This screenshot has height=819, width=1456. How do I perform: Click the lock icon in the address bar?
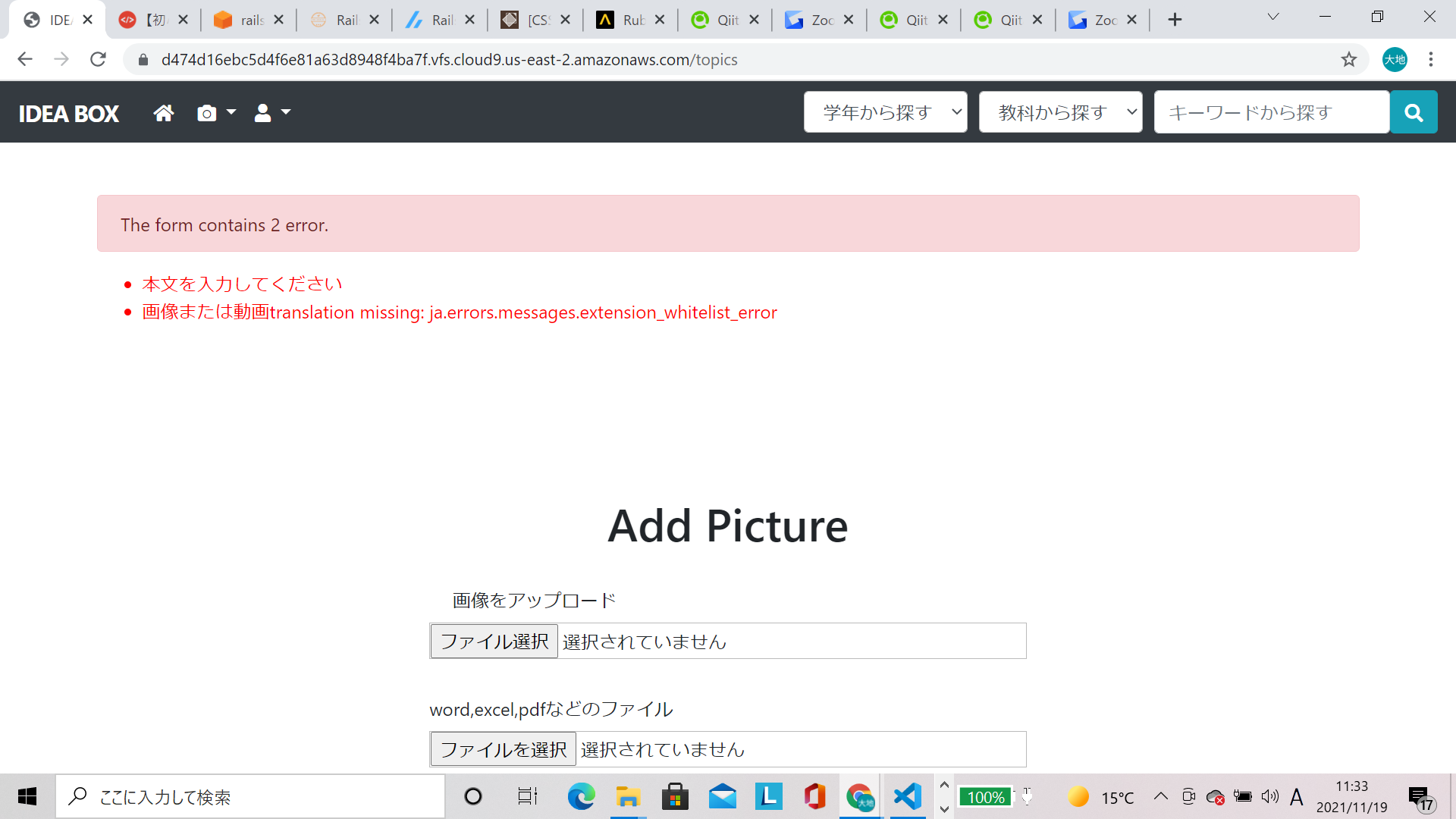point(143,59)
